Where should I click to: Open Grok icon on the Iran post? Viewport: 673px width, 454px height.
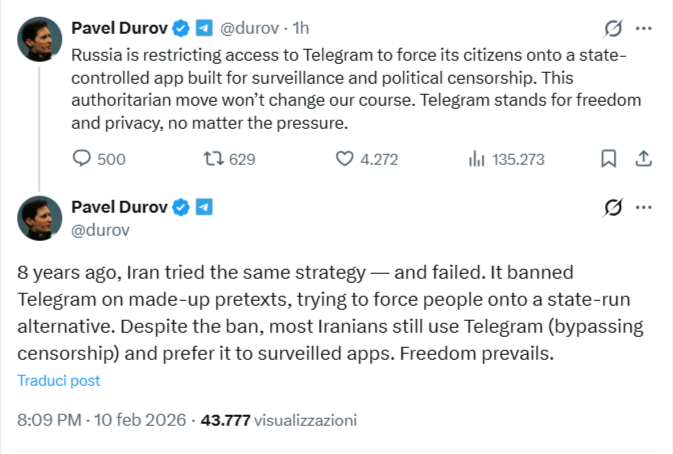click(614, 208)
